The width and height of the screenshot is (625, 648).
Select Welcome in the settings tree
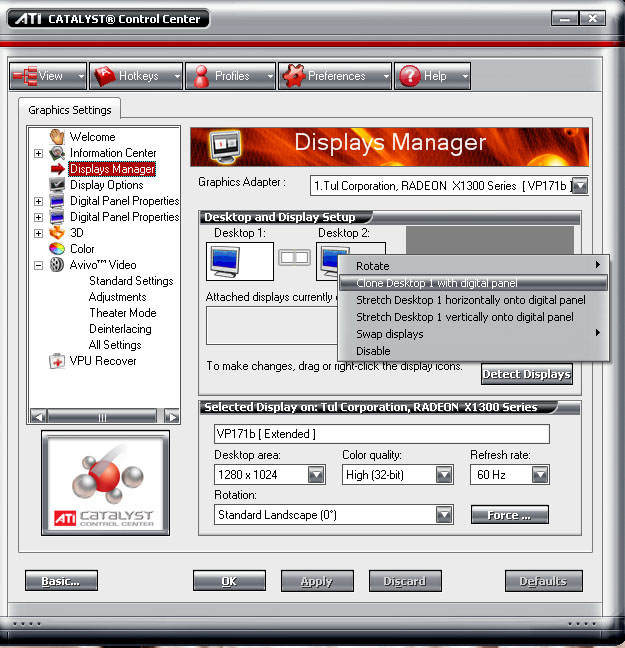(93, 137)
